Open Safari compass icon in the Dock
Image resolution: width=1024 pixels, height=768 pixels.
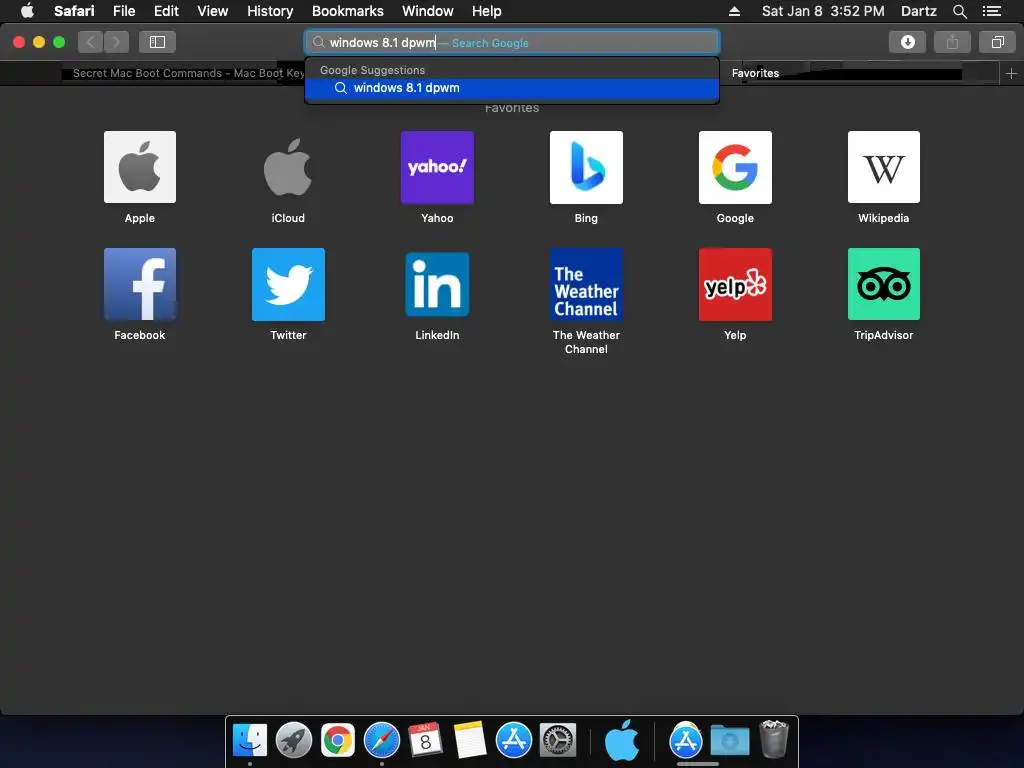381,741
